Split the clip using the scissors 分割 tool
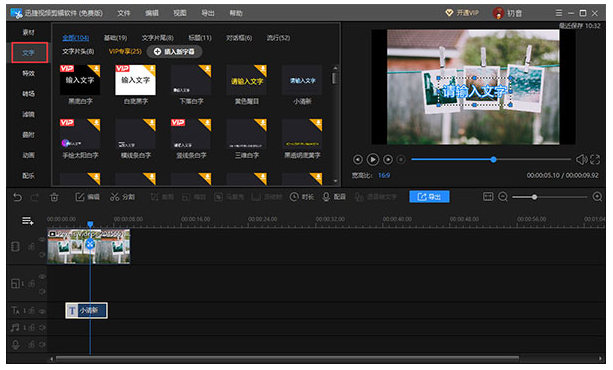Viewport: 613px width, 370px height. (x=122, y=197)
